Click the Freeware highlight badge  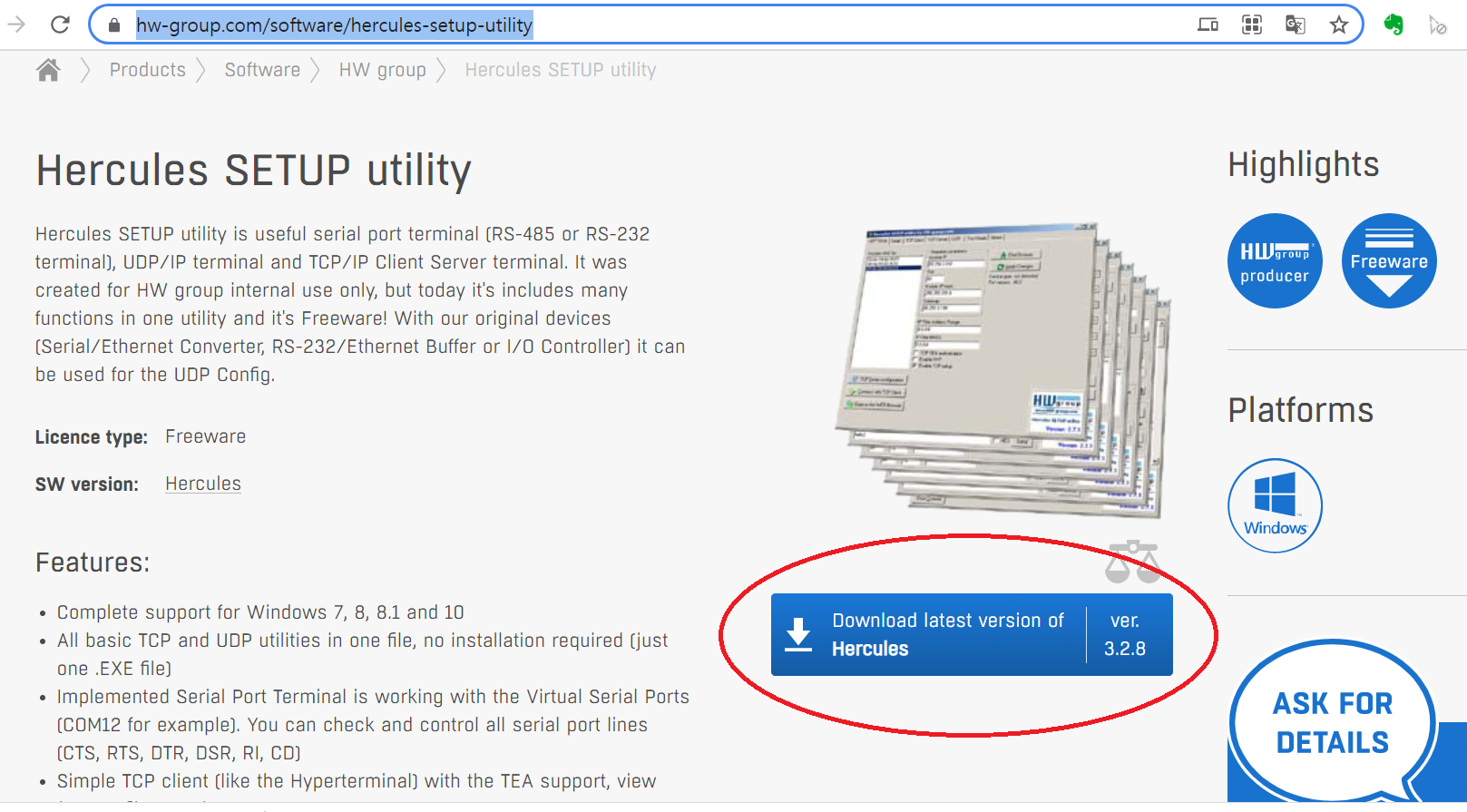click(1389, 261)
